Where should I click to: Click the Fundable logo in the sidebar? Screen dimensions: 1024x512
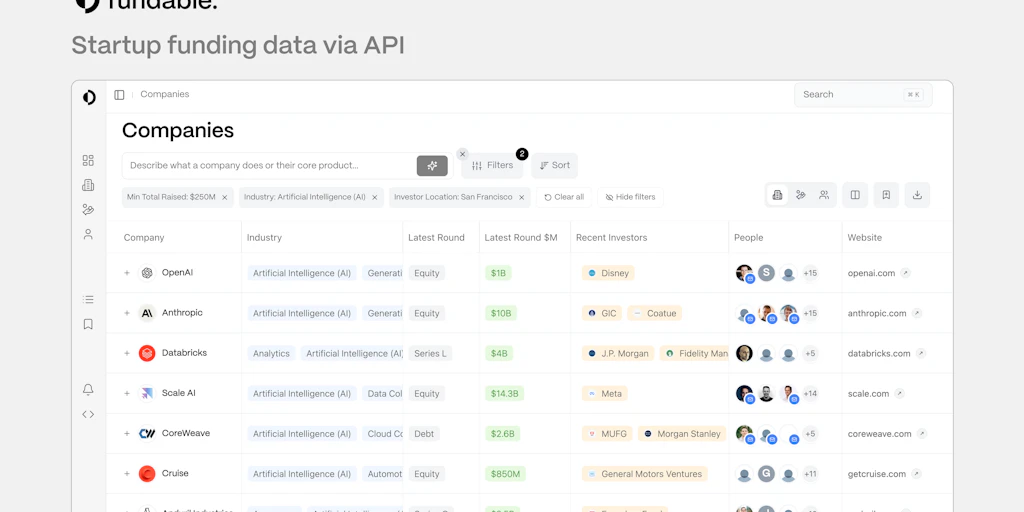click(x=89, y=97)
